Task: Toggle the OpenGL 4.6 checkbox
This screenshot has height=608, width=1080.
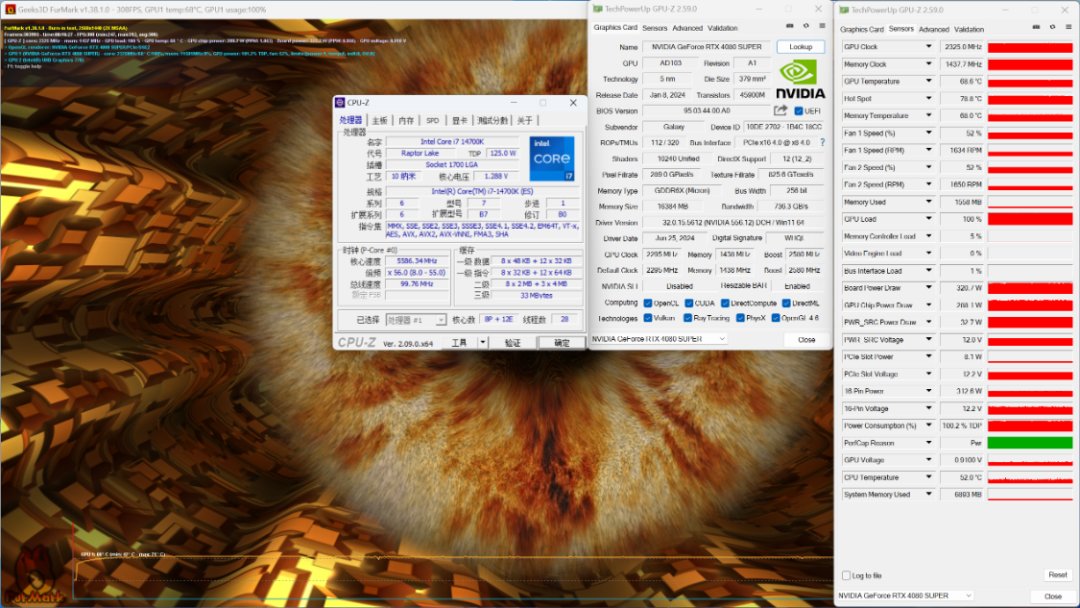Action: (x=776, y=318)
